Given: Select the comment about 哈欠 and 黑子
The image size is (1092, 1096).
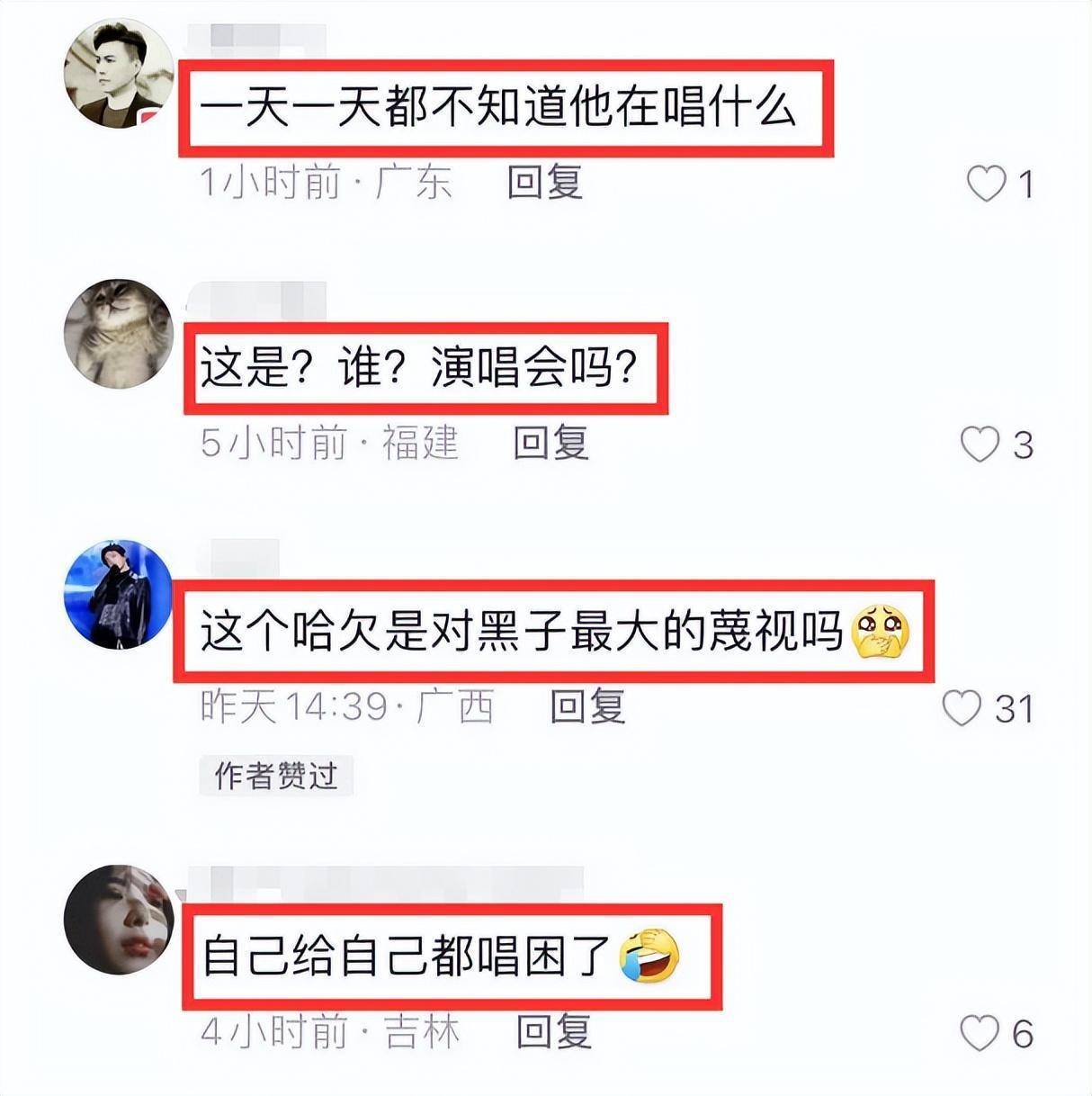Looking at the screenshot, I should tap(555, 631).
